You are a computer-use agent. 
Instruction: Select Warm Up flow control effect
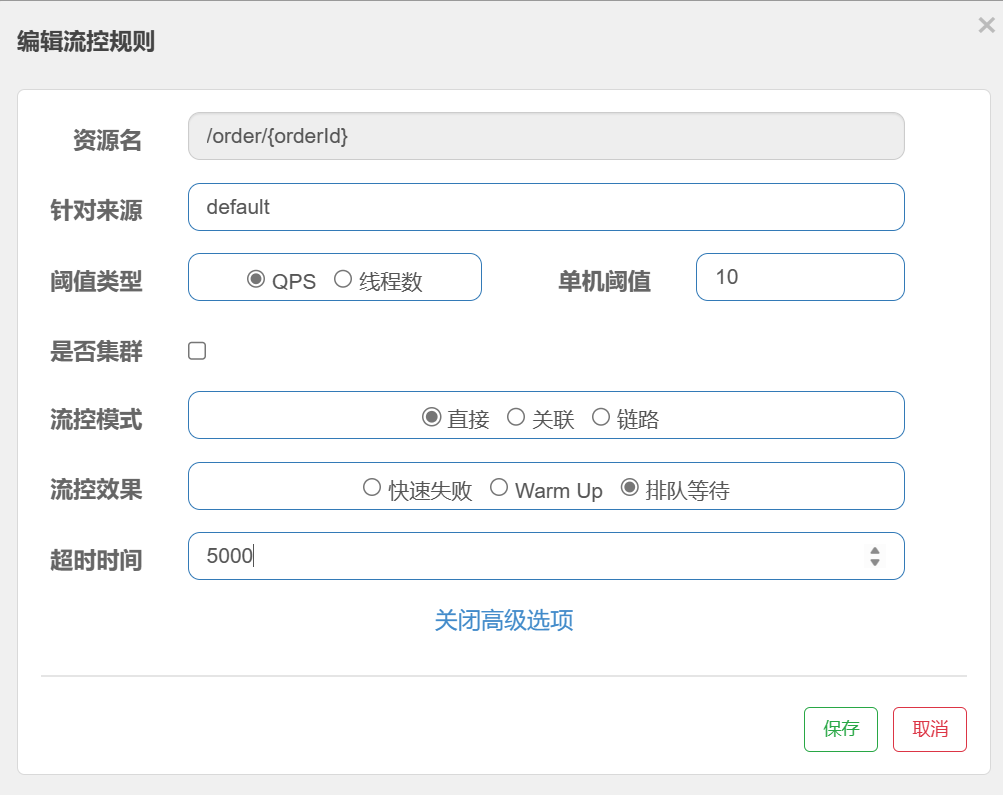point(499,488)
